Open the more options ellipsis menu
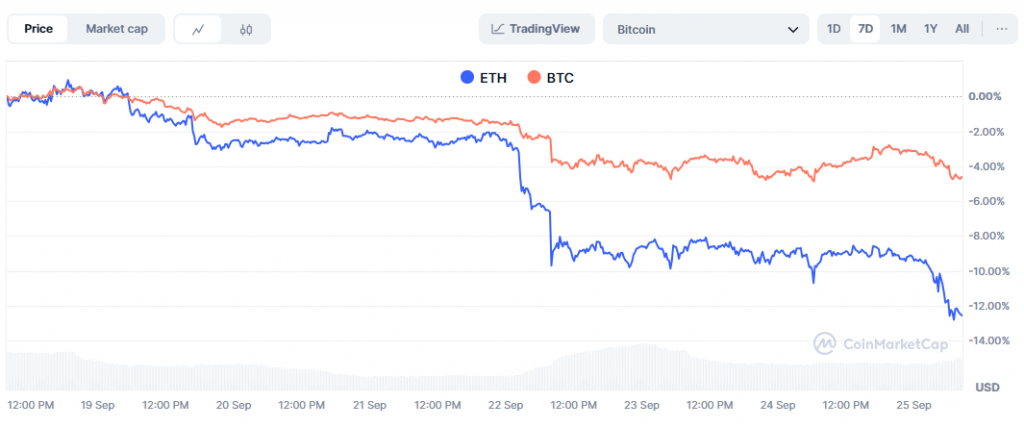The width and height of the screenshot is (1024, 428). point(1001,29)
